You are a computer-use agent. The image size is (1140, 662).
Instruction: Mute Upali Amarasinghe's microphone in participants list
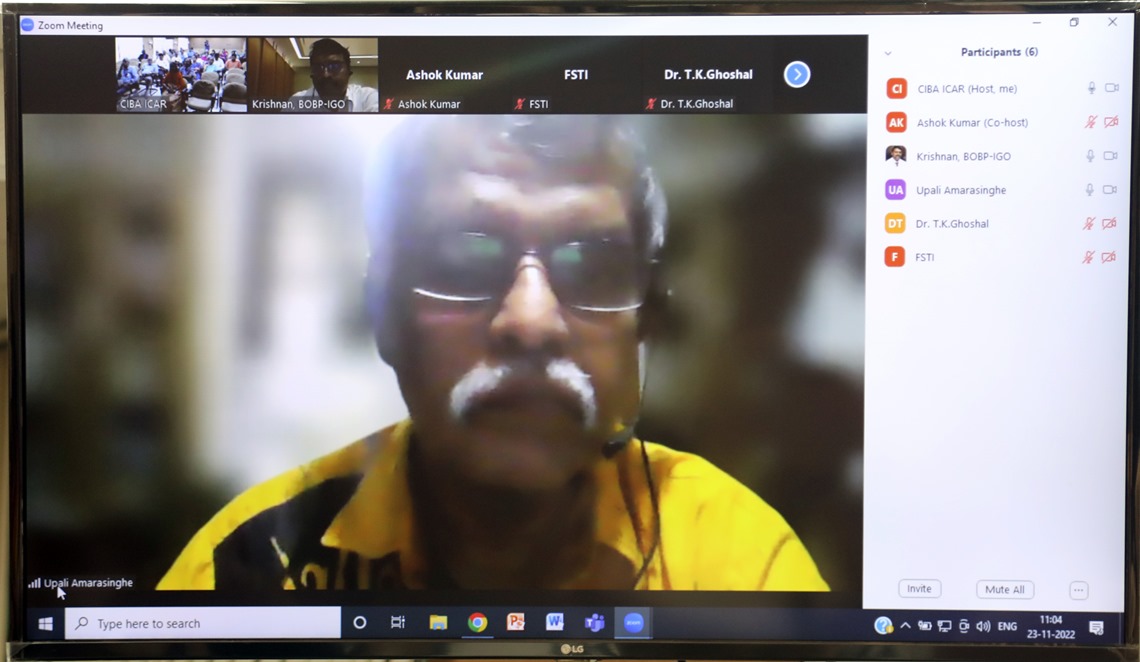click(1089, 190)
